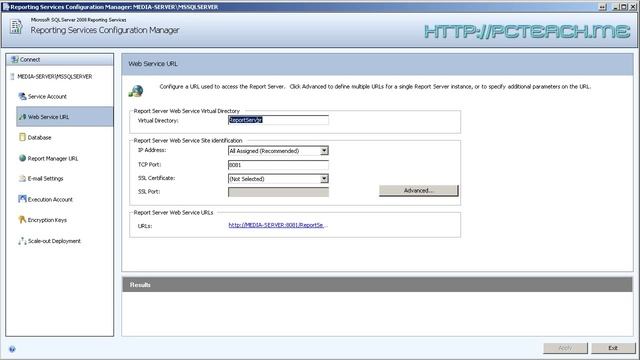Click the Scale-out Deployment icon
The width and height of the screenshot is (640, 360).
pos(22,241)
